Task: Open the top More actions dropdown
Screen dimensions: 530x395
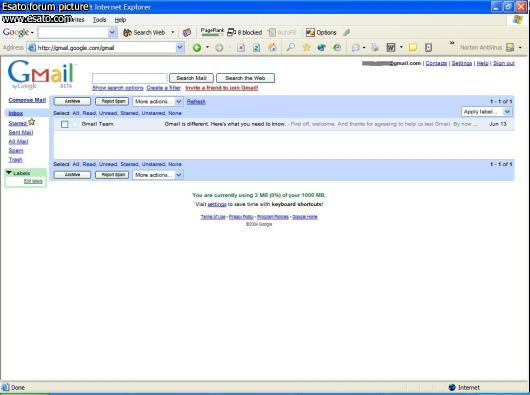Action: [x=158, y=101]
